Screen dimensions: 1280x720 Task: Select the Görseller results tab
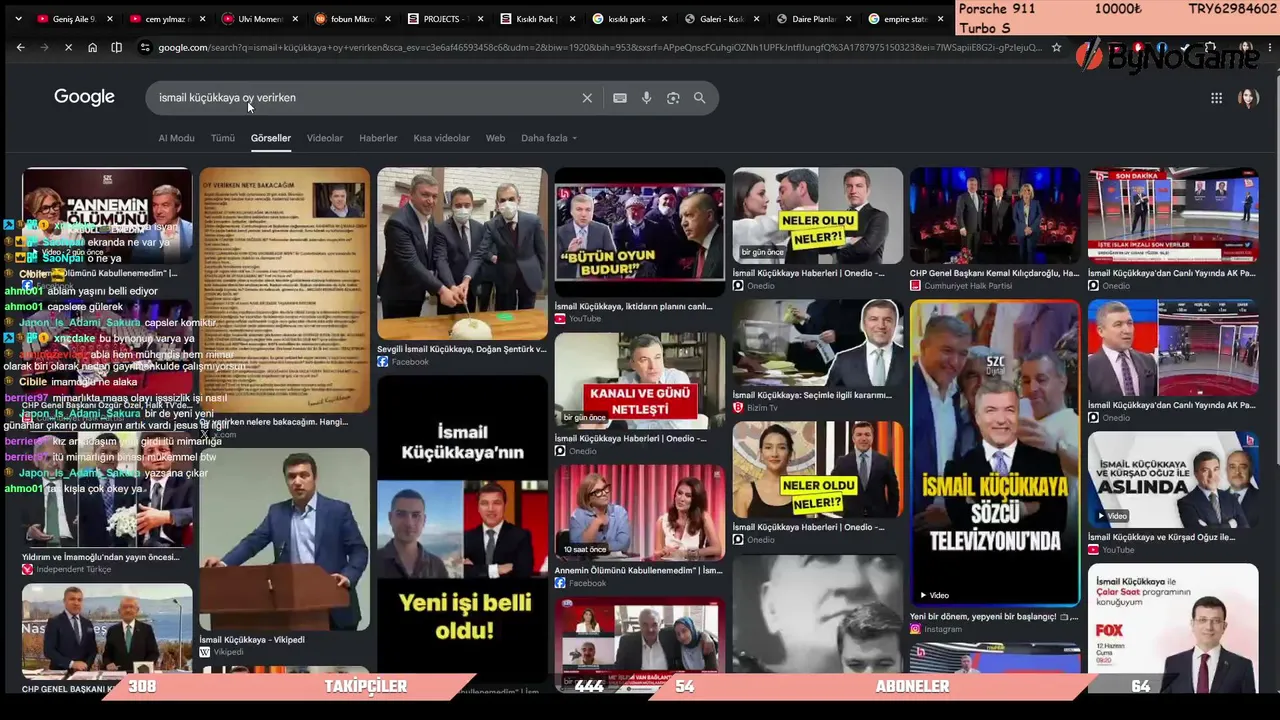271,138
